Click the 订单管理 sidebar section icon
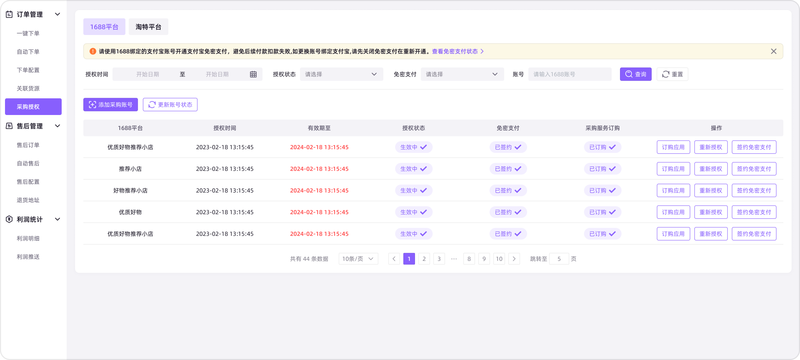 pyautogui.click(x=9, y=14)
